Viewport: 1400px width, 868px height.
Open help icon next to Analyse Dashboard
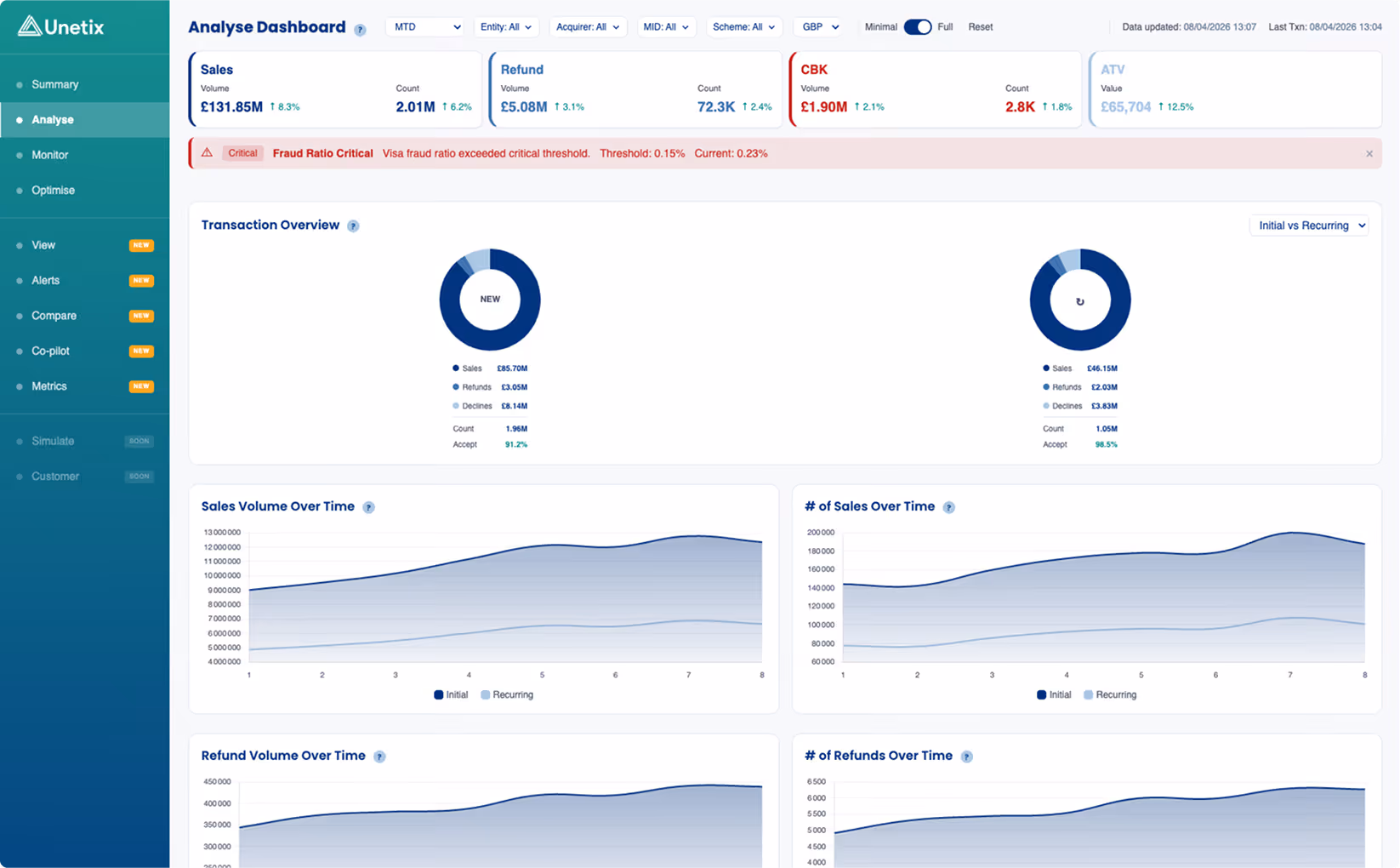(x=361, y=30)
